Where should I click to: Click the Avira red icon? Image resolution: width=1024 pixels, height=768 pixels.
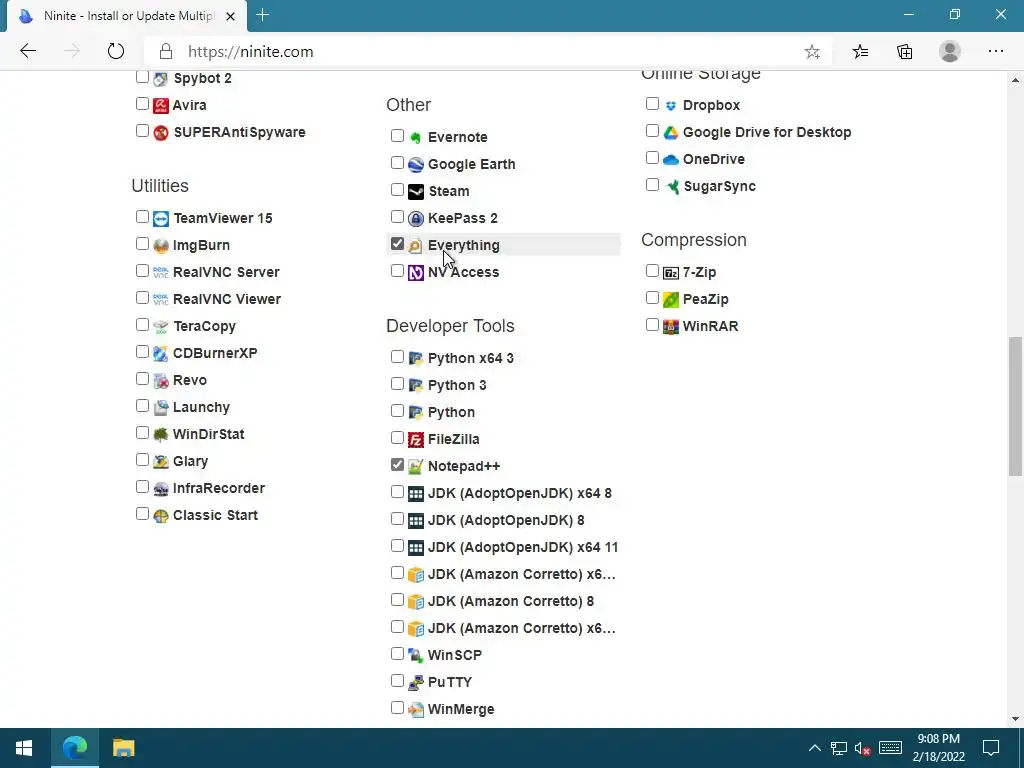click(x=161, y=105)
